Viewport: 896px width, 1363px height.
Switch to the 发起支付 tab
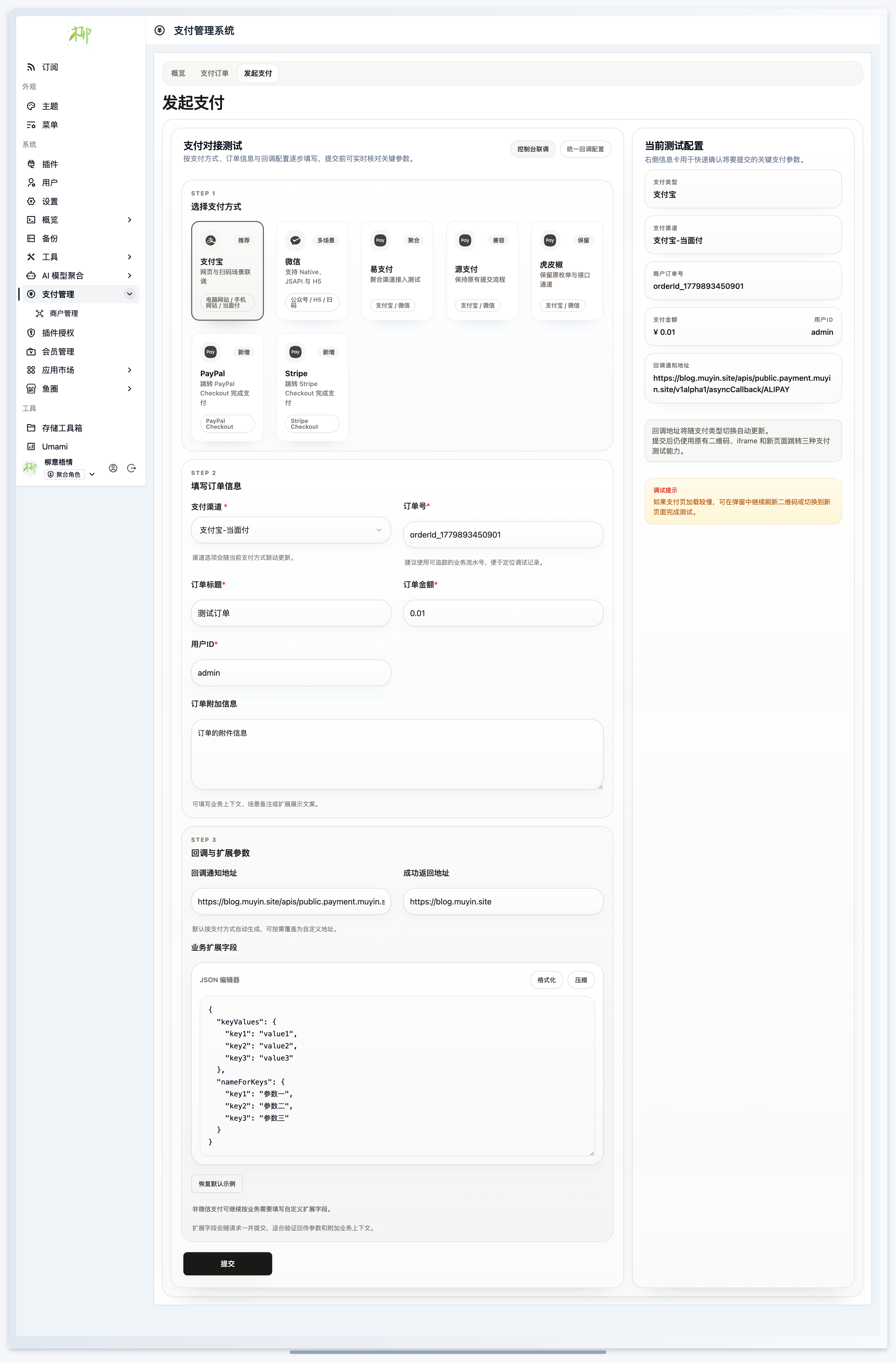tap(258, 73)
